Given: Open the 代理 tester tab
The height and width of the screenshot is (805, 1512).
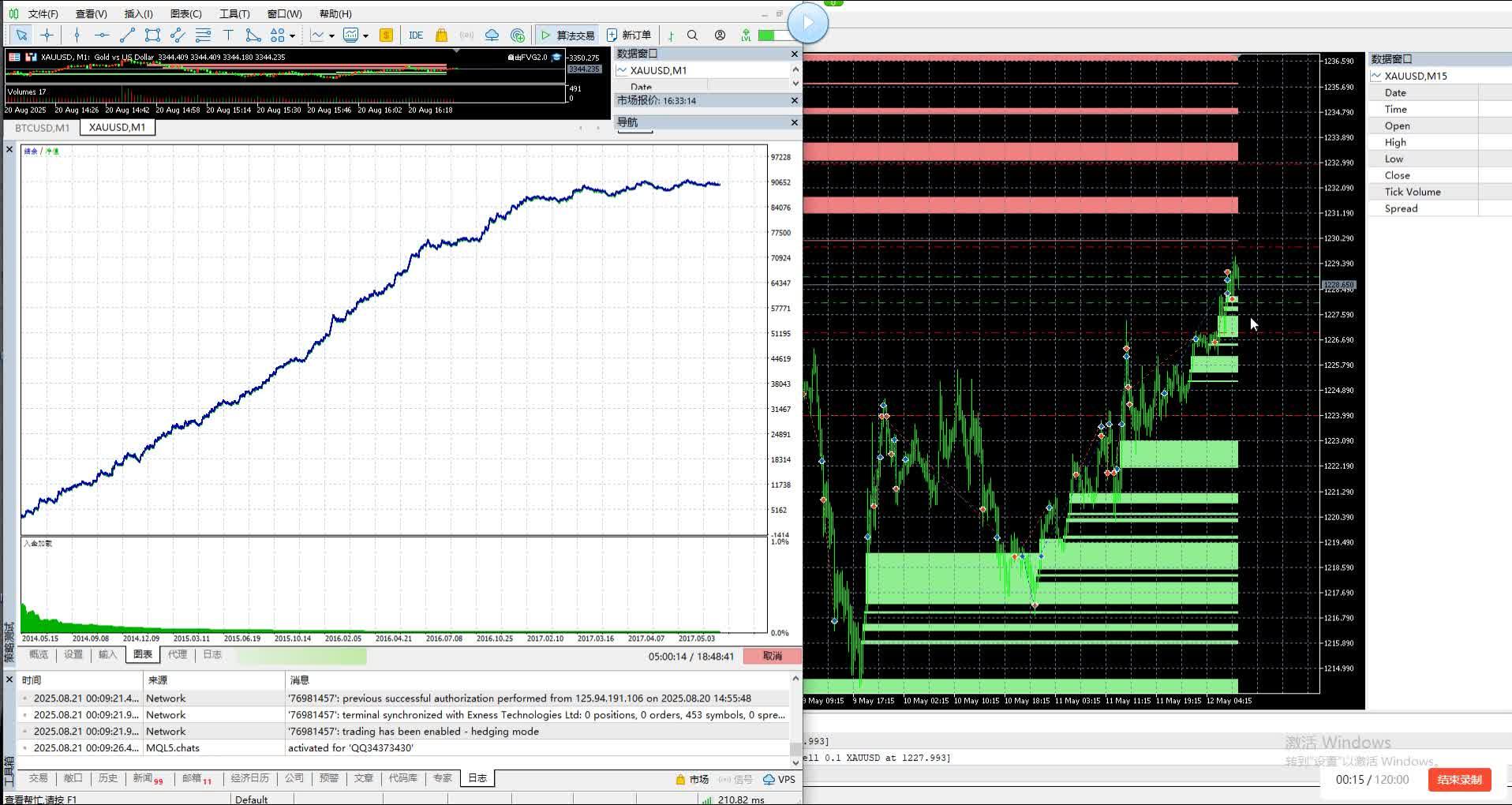Looking at the screenshot, I should (x=178, y=654).
